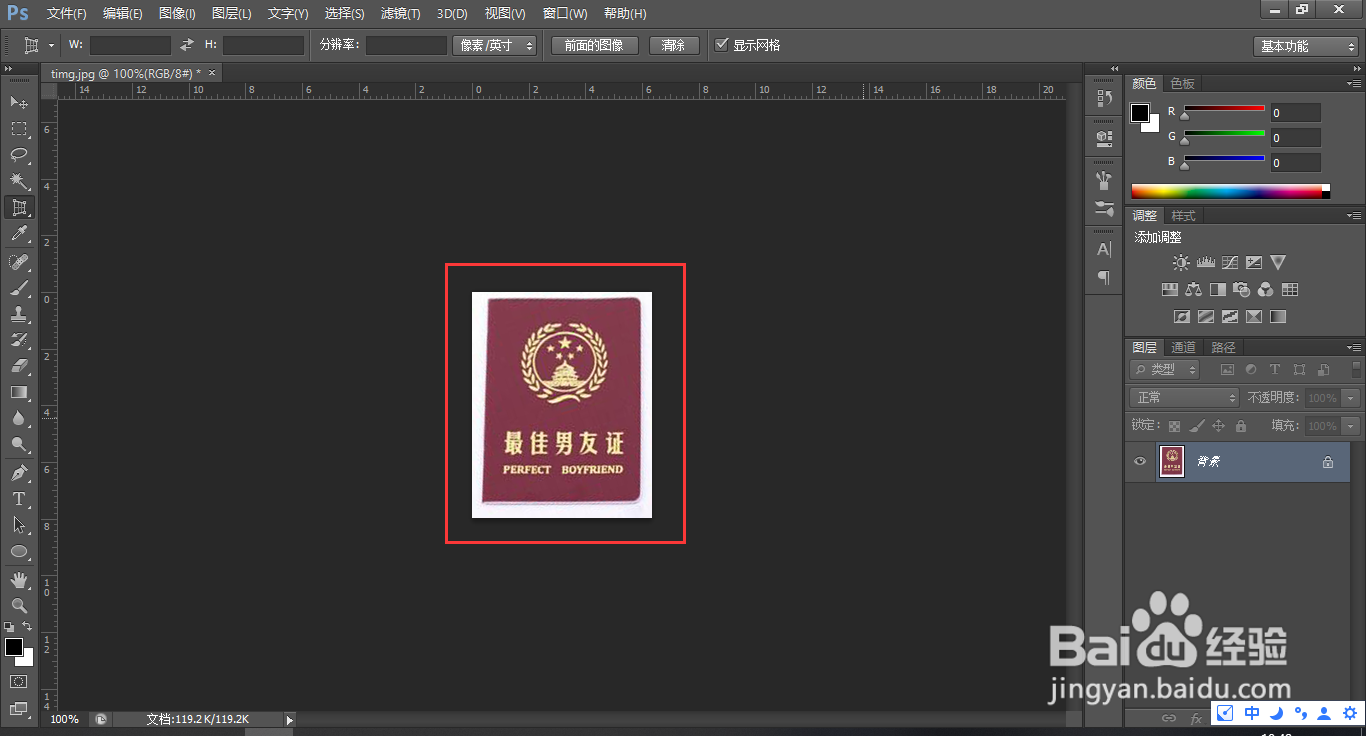Select the Hand tool
This screenshot has width=1366, height=736.
tap(19, 580)
